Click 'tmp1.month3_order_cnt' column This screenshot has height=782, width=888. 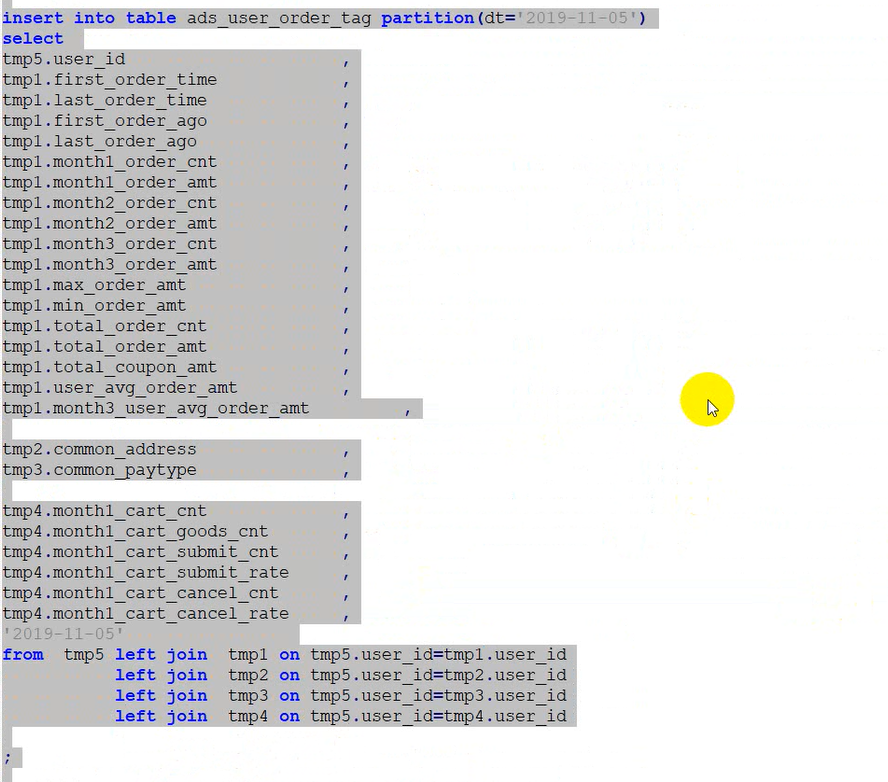click(x=109, y=244)
